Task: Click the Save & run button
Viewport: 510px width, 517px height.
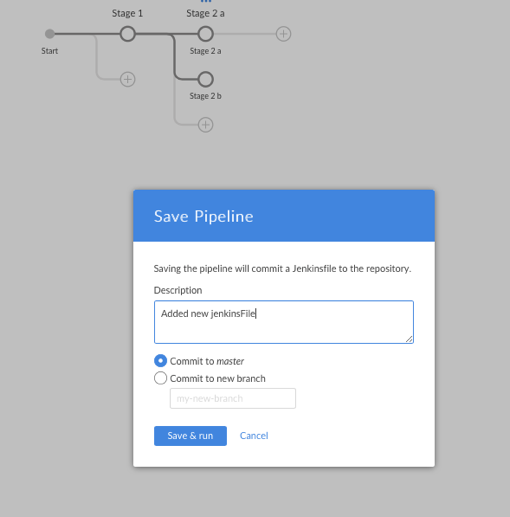Action: pos(190,436)
